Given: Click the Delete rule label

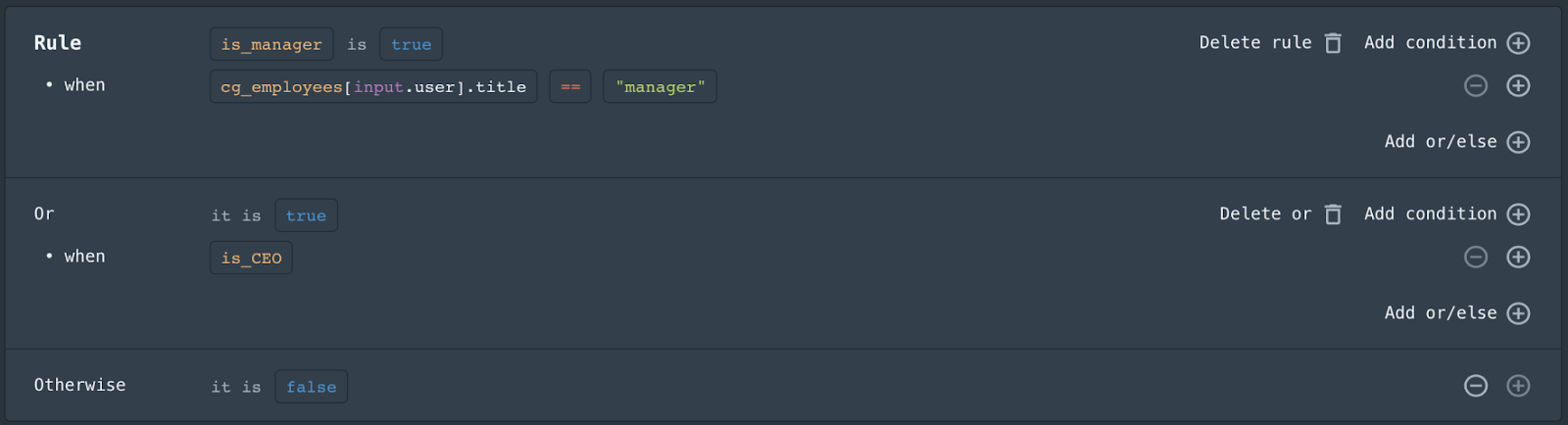Looking at the screenshot, I should click(1254, 43).
